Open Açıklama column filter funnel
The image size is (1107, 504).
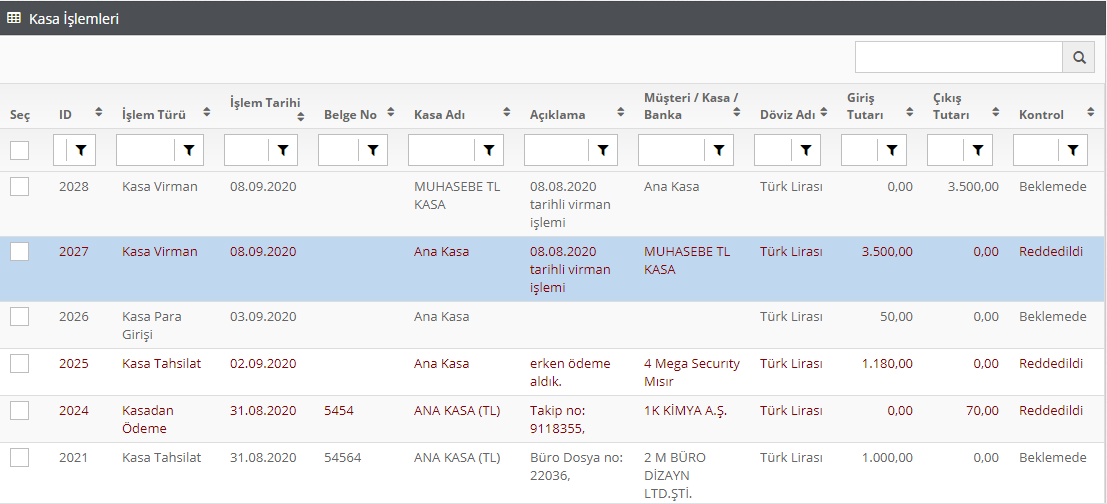click(x=603, y=150)
